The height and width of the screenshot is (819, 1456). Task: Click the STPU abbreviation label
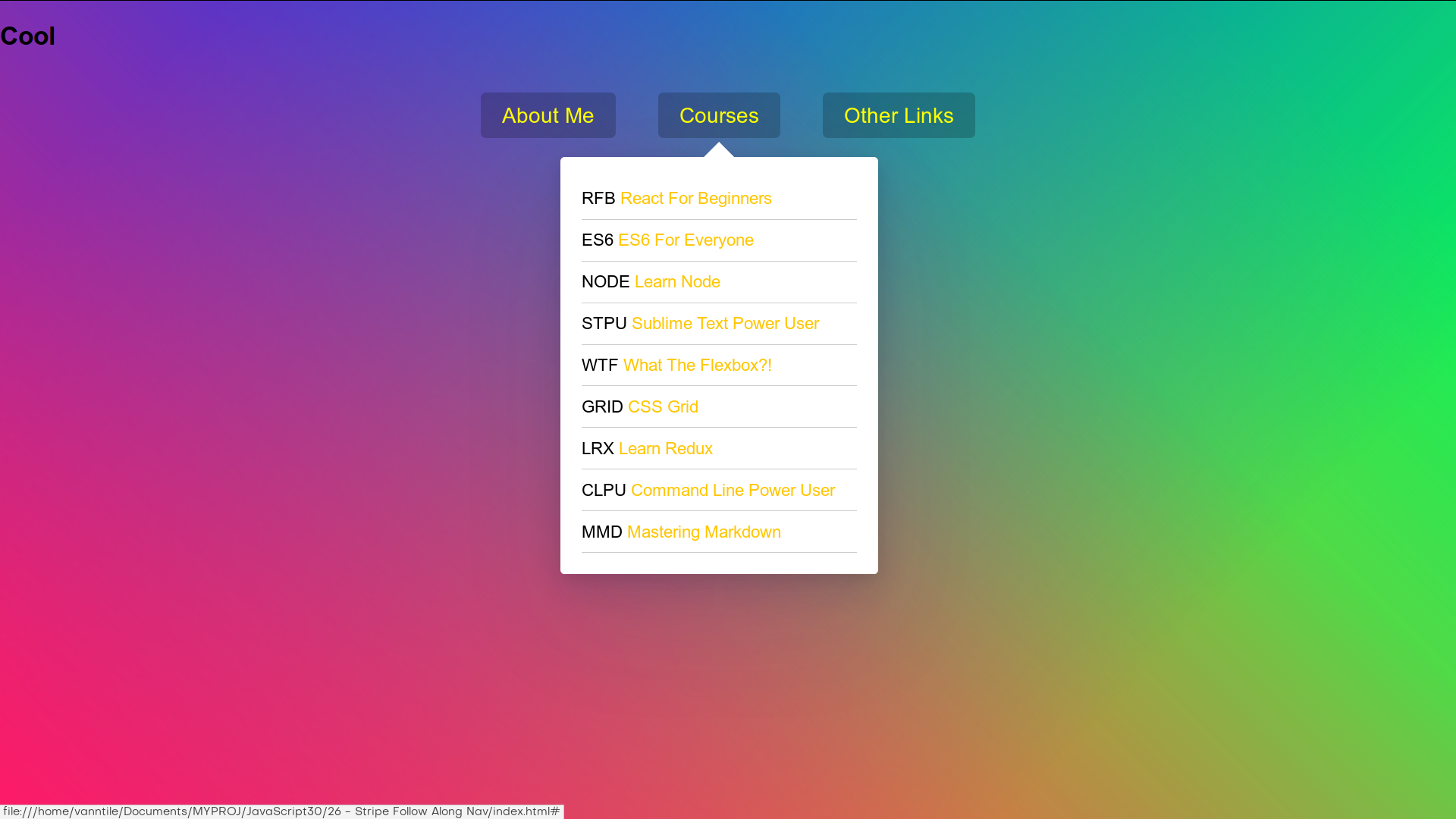click(x=604, y=323)
